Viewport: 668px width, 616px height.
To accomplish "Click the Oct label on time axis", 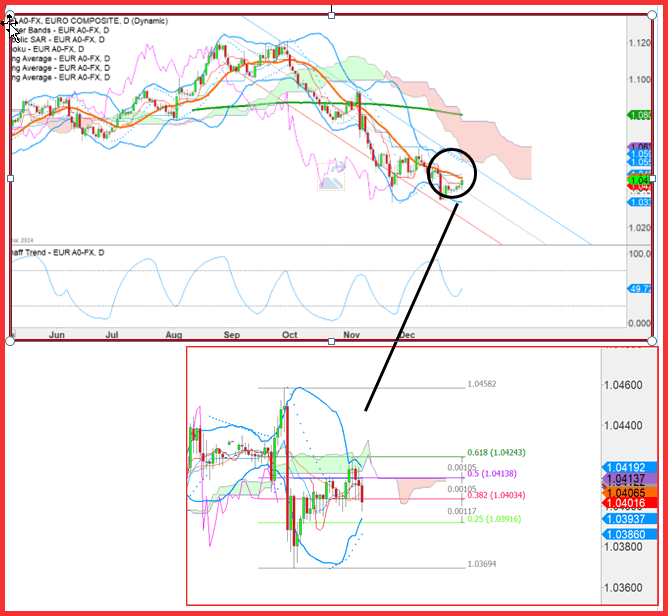I will (290, 335).
